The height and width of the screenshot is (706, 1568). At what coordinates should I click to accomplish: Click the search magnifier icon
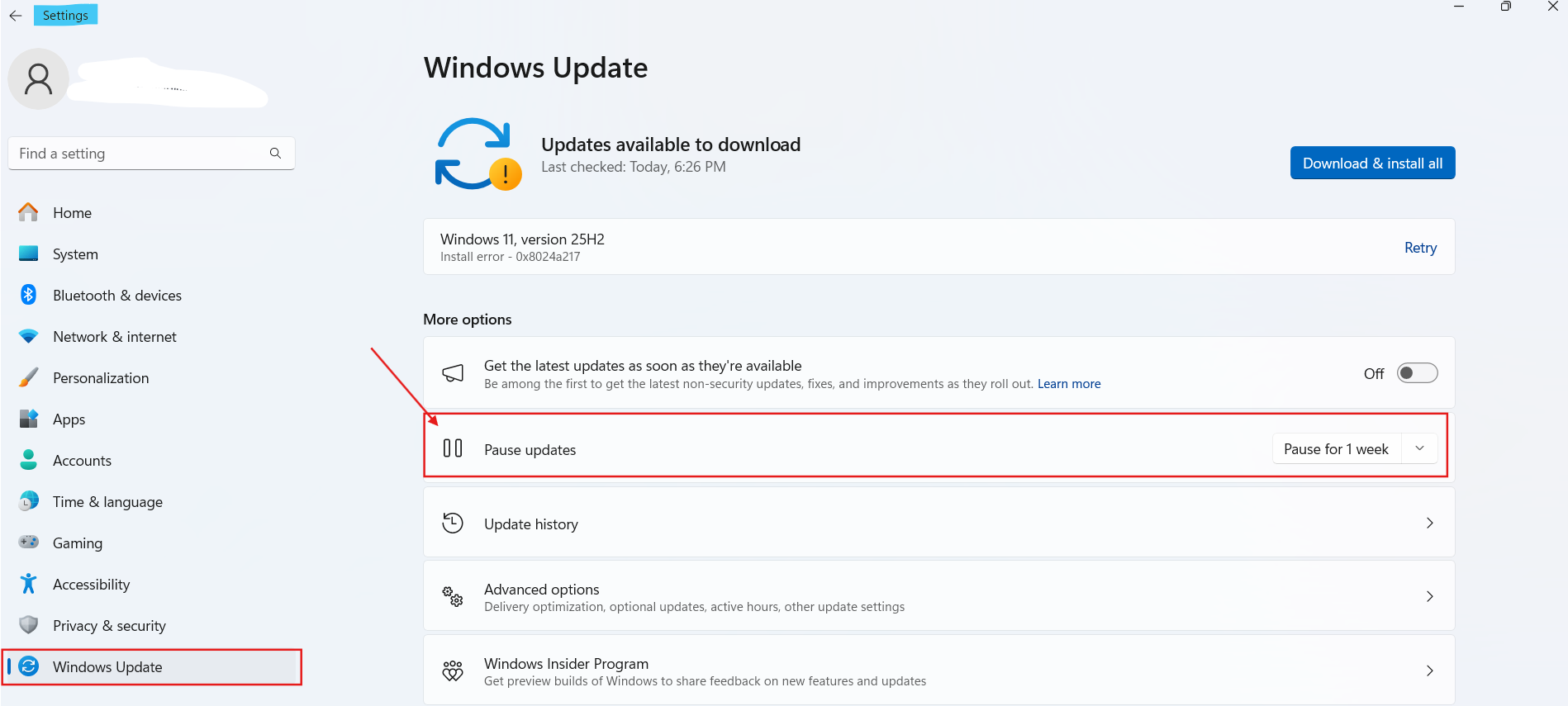[275, 154]
